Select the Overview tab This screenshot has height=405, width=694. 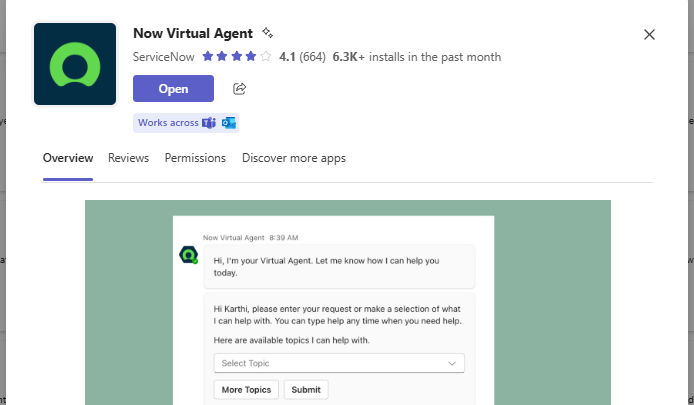click(68, 158)
